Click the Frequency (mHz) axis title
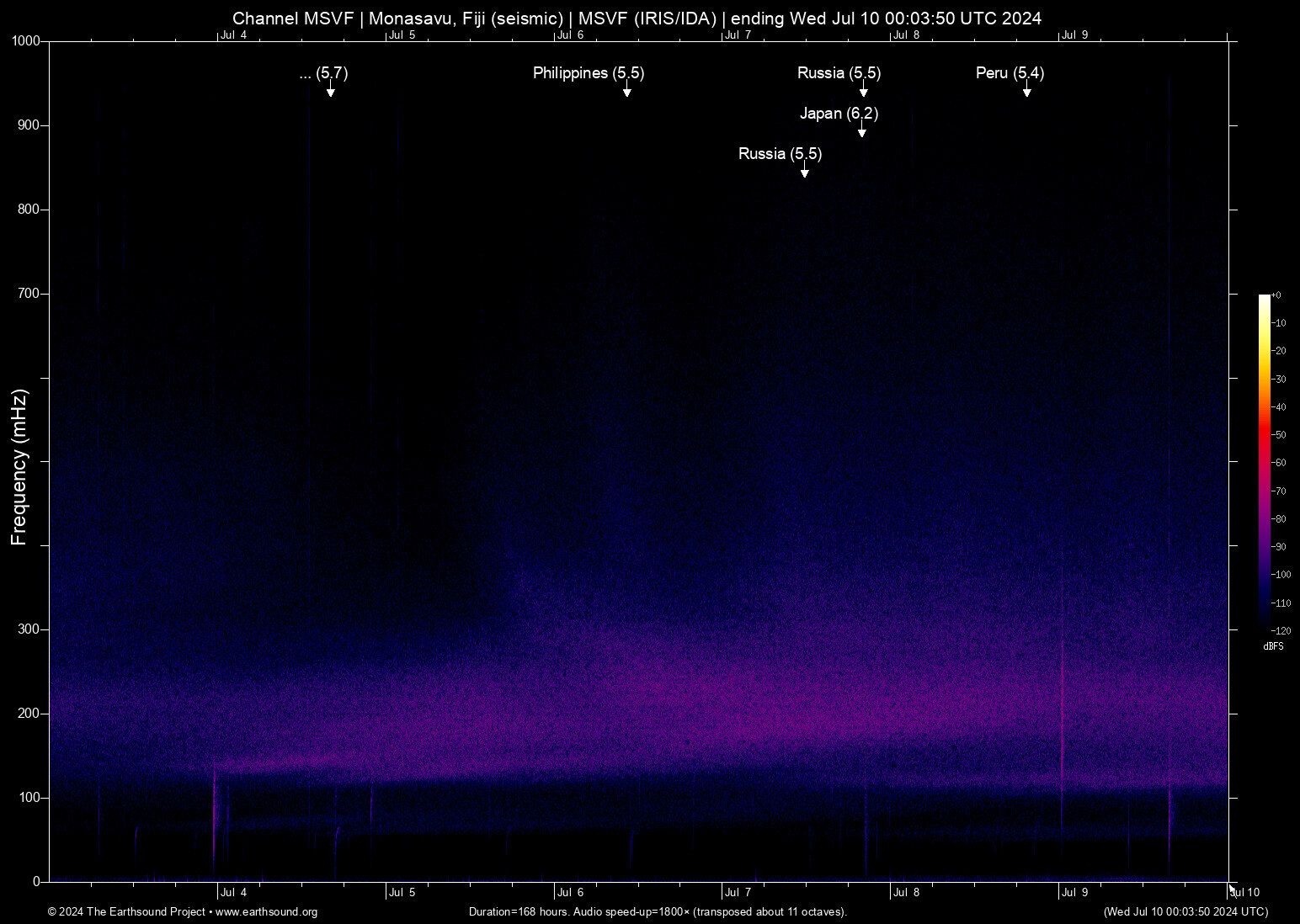The height and width of the screenshot is (924, 1300). click(x=19, y=467)
